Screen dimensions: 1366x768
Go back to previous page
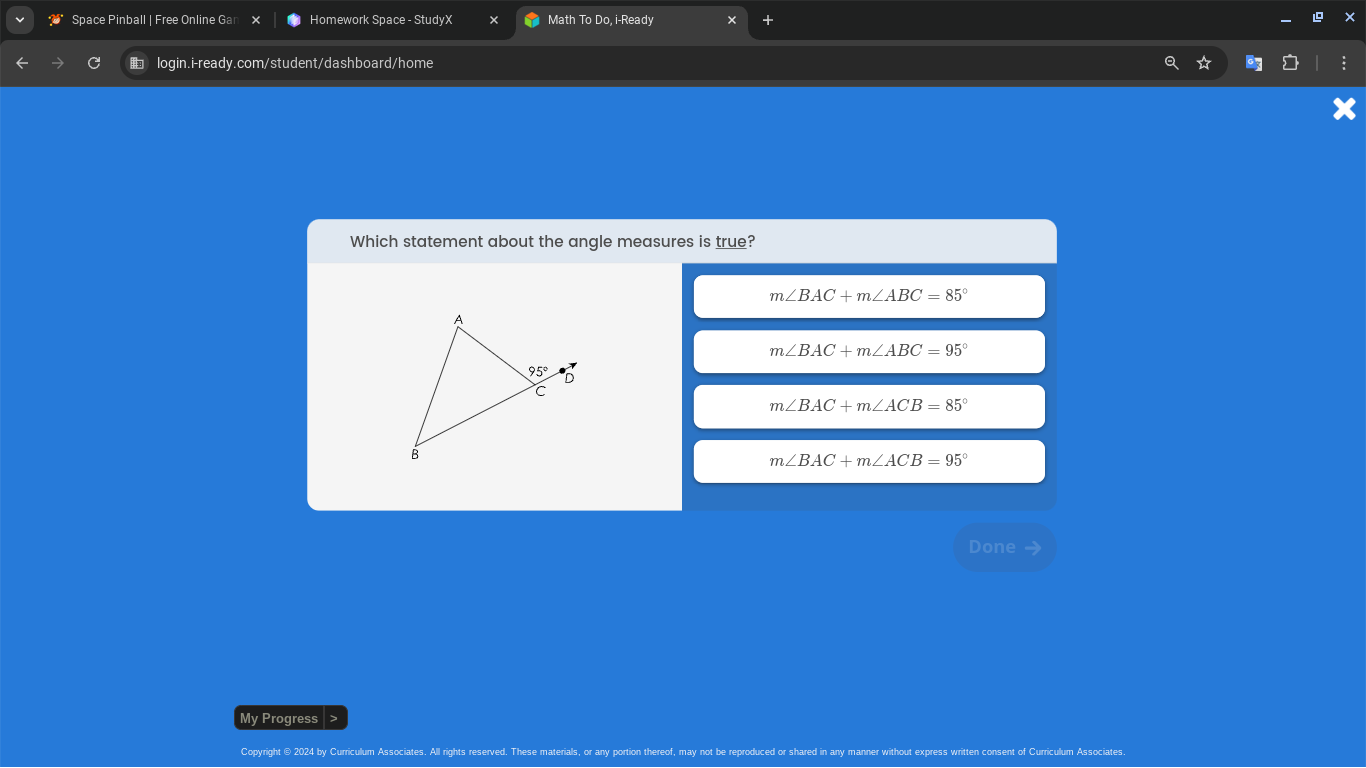click(22, 63)
